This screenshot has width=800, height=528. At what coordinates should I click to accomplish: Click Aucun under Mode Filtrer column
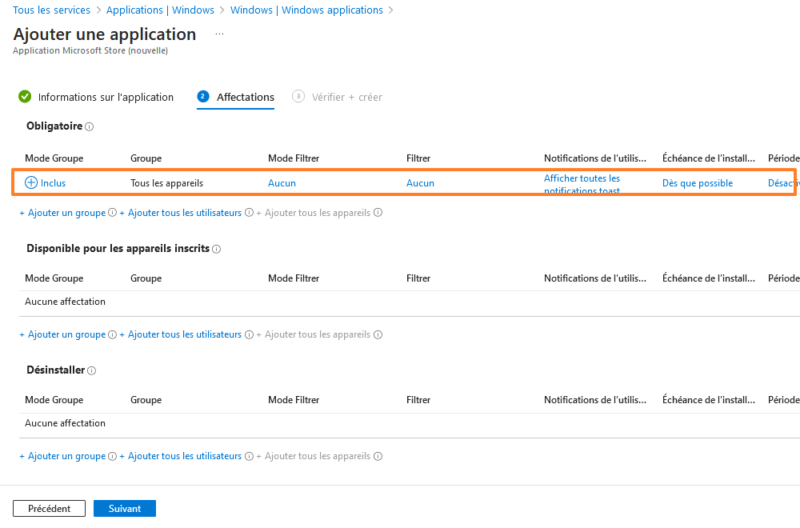pyautogui.click(x=282, y=183)
